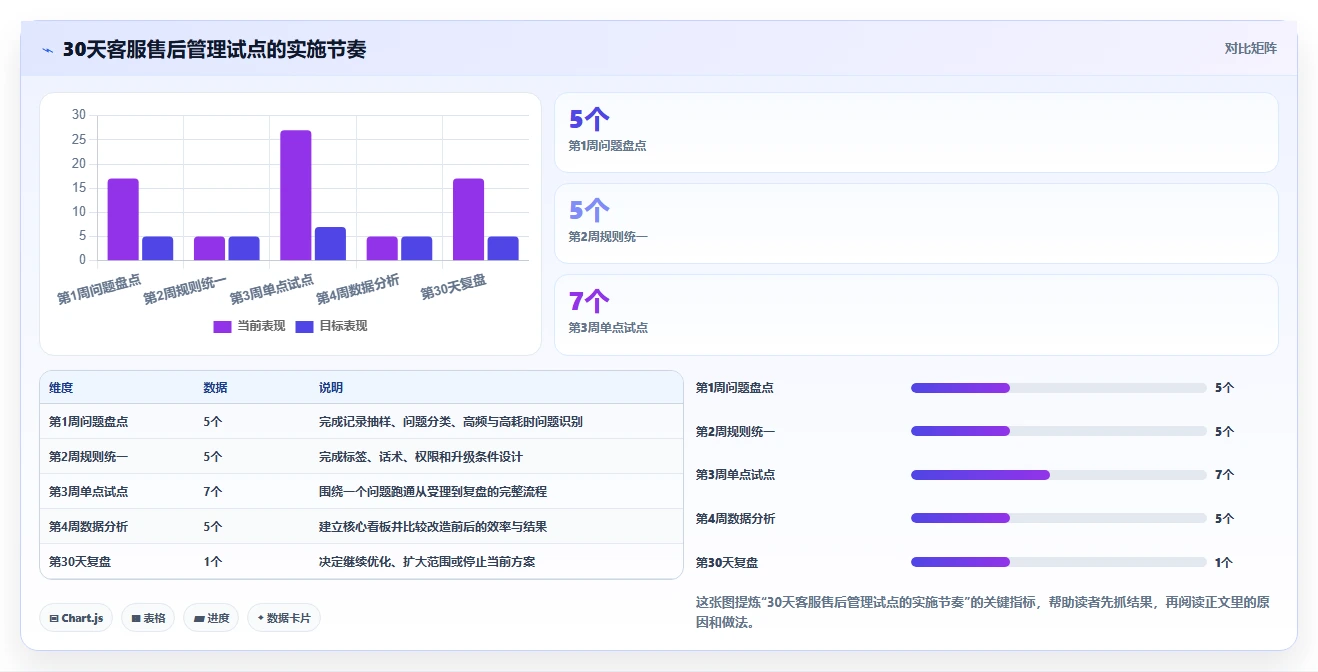Click the blue bar for 第4周数据分析

417,248
